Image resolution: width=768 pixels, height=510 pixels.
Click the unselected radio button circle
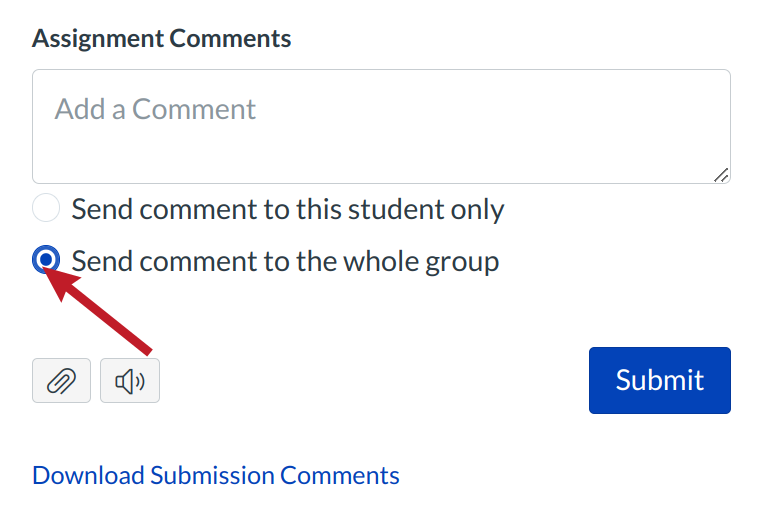point(47,209)
